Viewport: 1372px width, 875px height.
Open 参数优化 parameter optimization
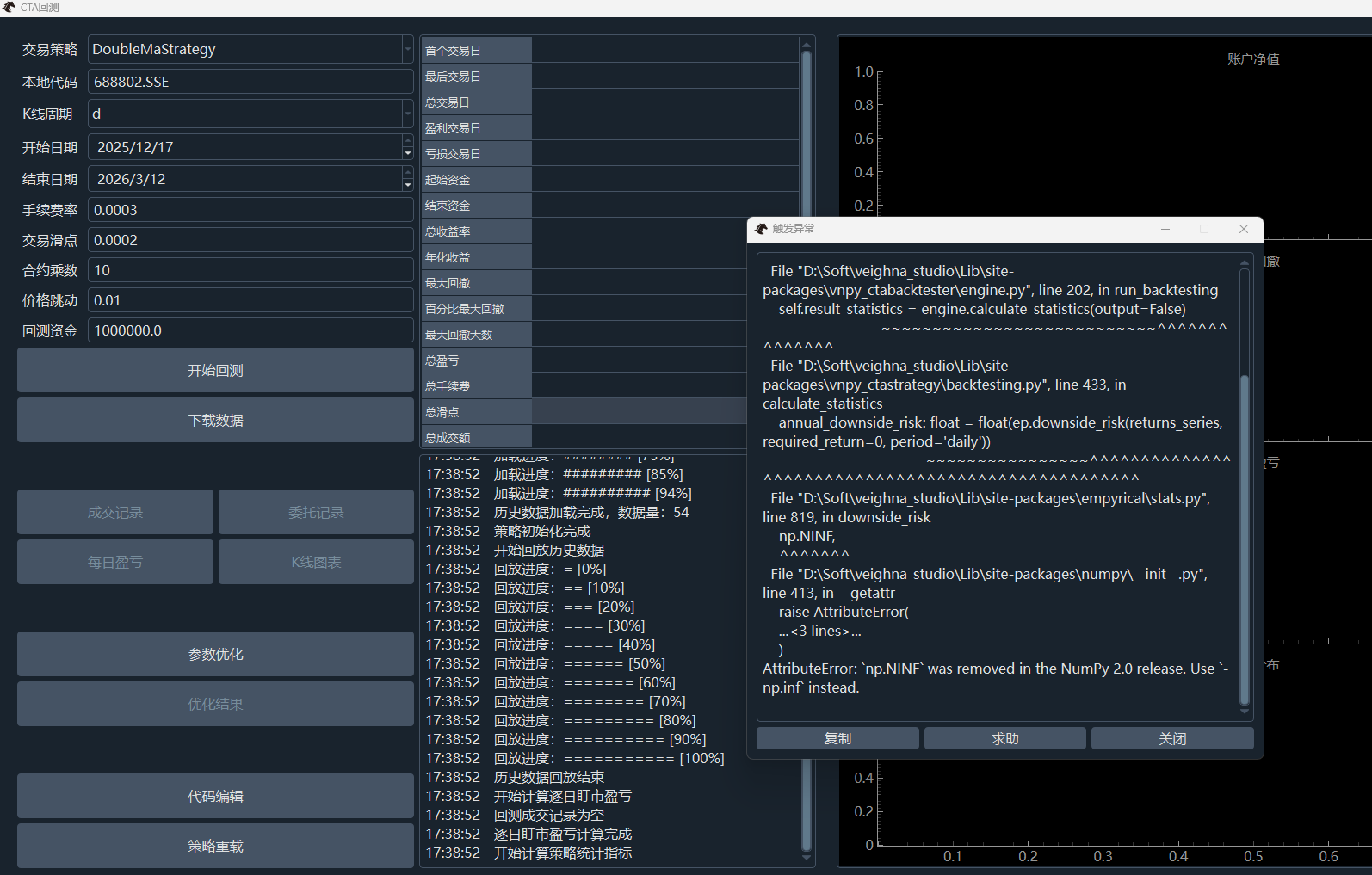coord(215,655)
